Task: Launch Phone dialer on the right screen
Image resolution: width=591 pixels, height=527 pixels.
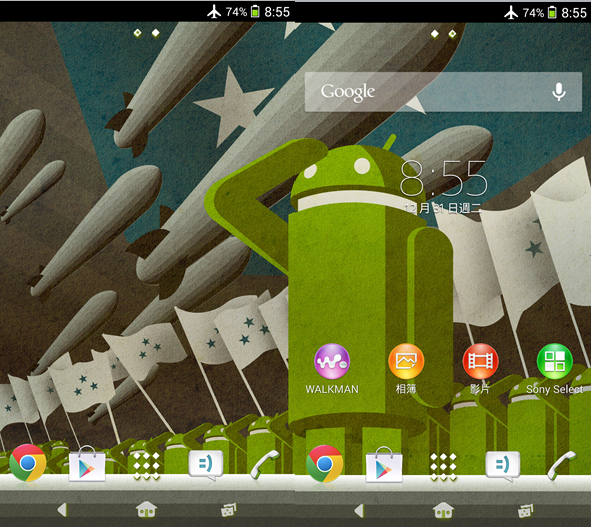Action: (x=562, y=465)
